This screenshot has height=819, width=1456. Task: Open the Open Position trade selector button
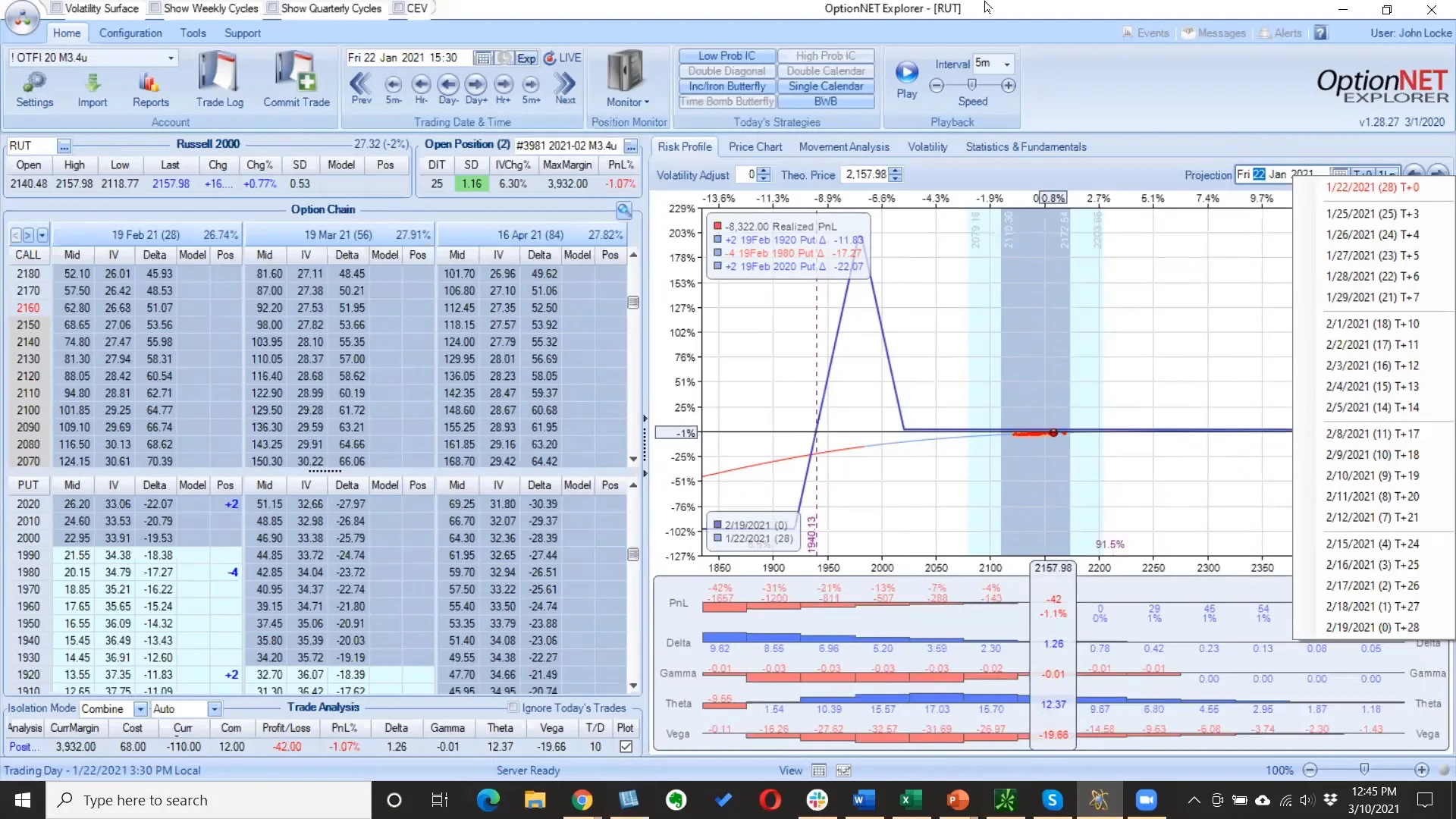click(x=631, y=146)
